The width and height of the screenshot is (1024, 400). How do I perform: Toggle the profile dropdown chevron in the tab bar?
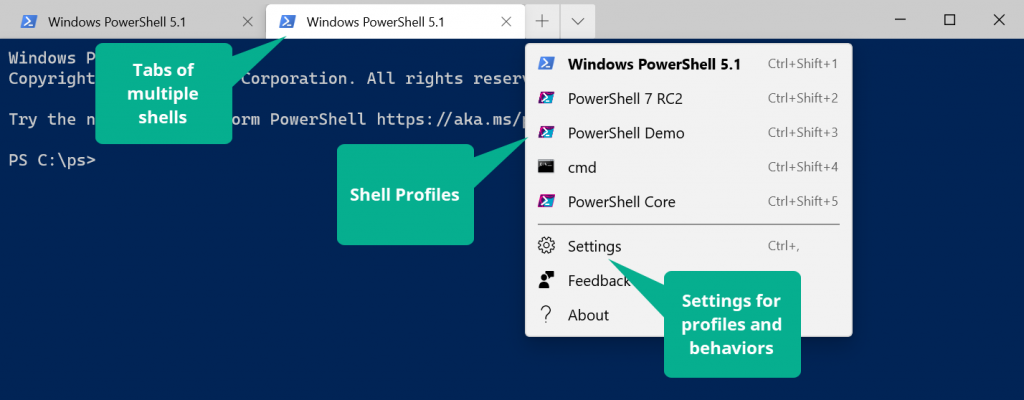577,20
